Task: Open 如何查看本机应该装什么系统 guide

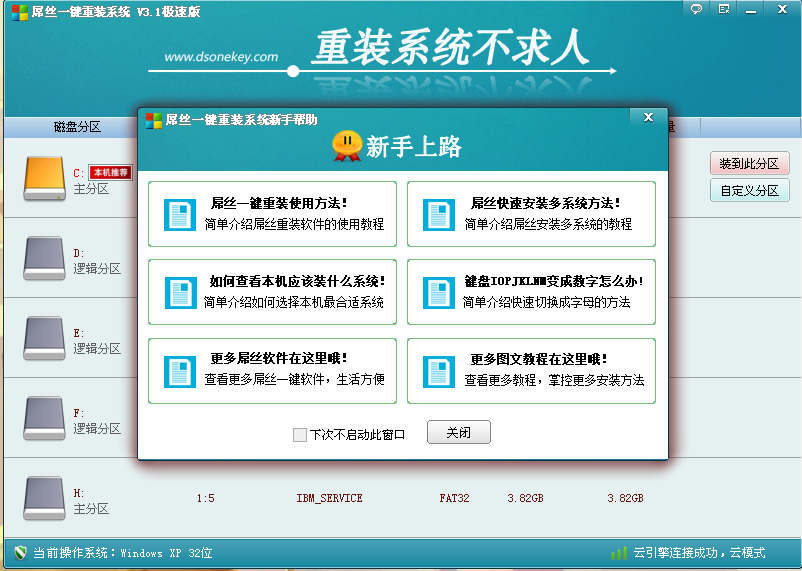Action: 272,292
